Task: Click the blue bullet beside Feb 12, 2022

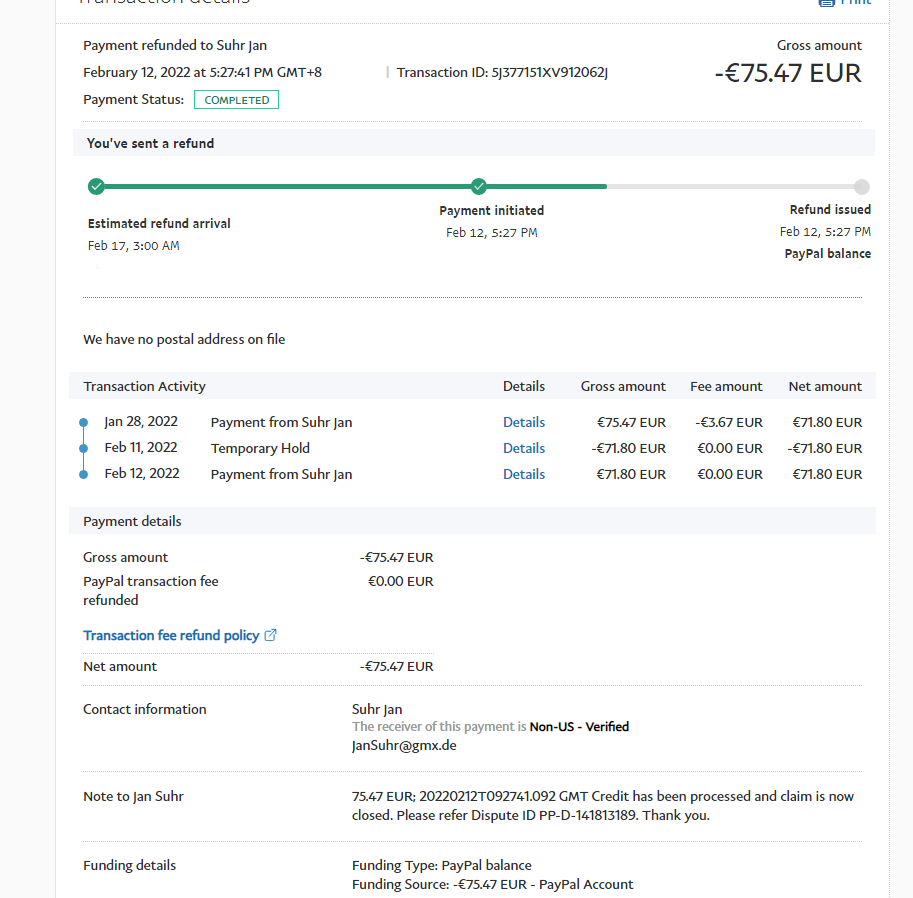Action: pos(83,475)
